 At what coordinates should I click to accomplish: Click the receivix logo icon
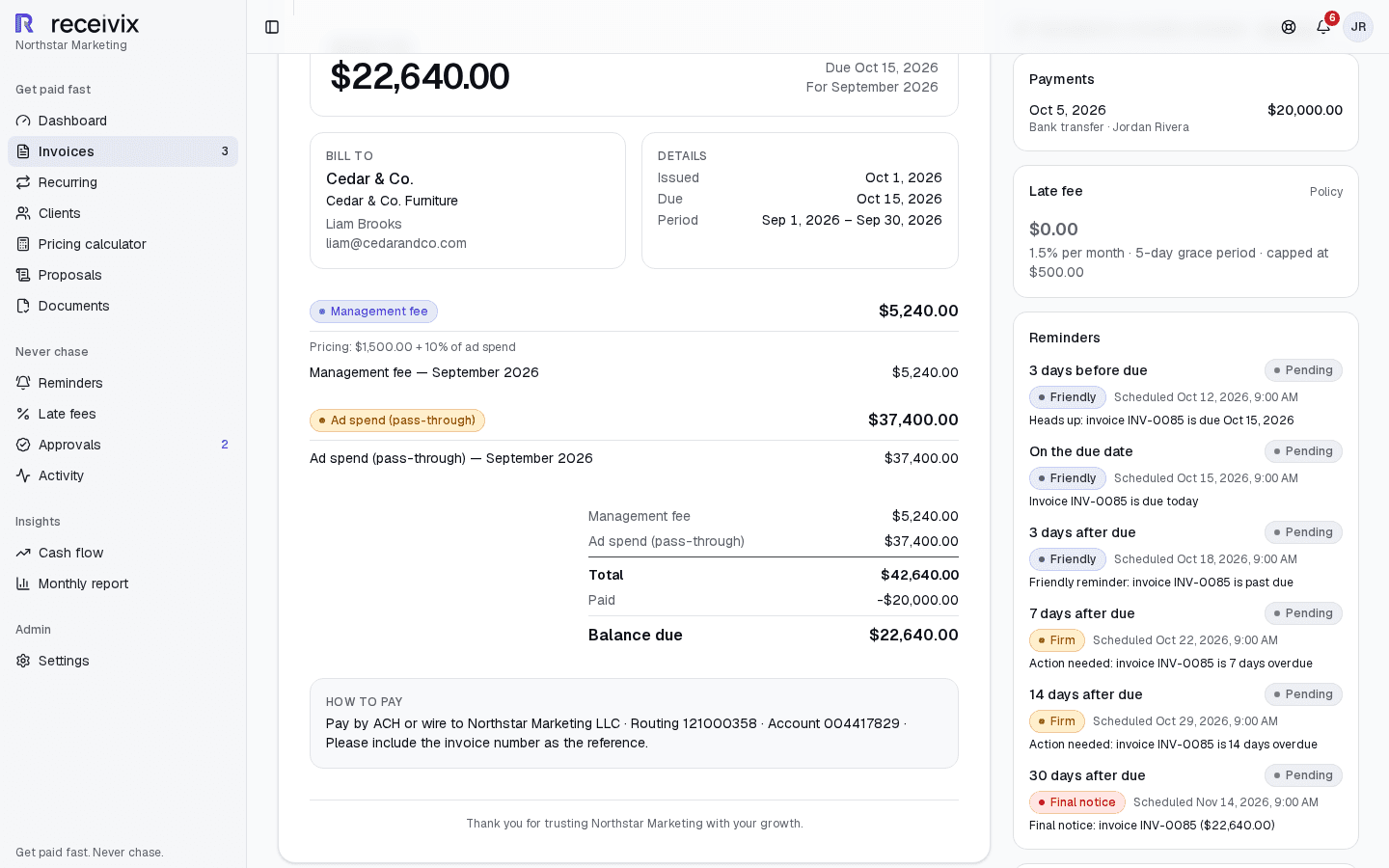25,23
